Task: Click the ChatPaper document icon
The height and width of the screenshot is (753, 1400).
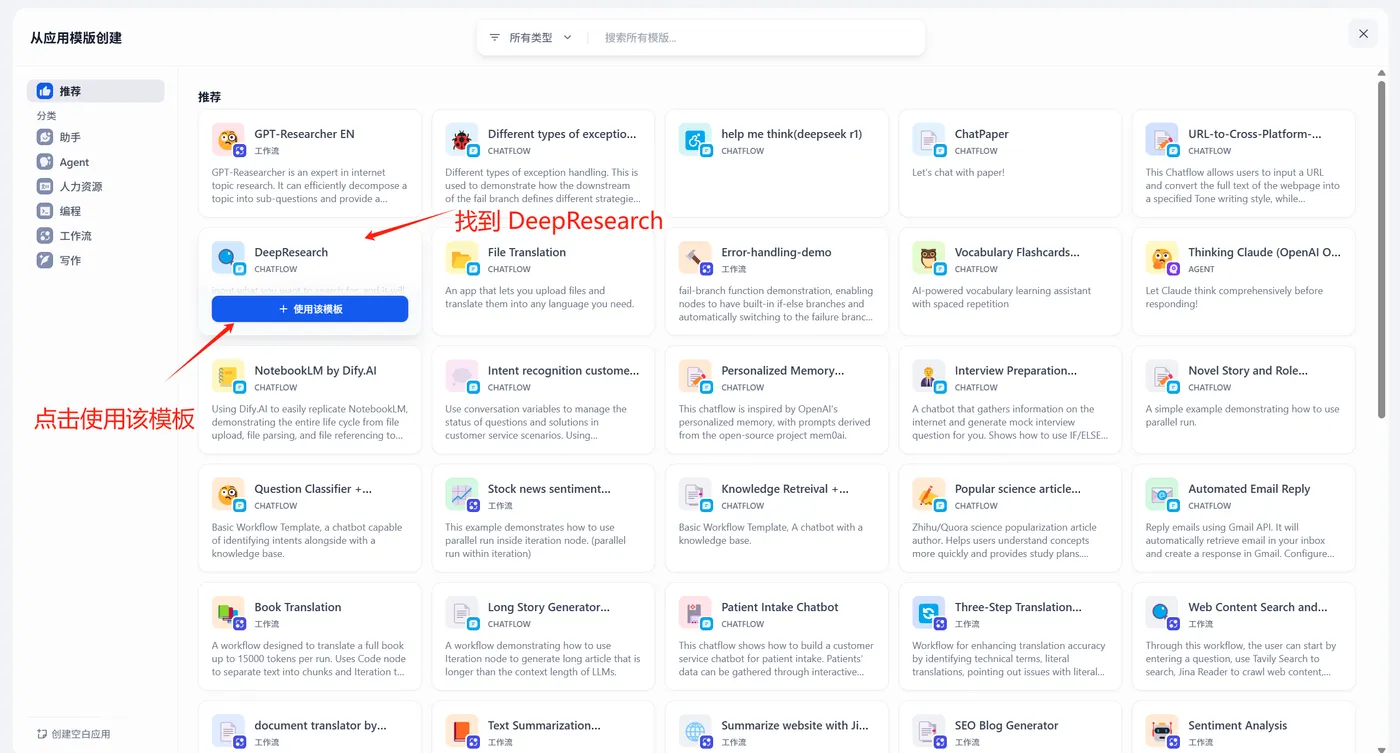Action: [928, 139]
